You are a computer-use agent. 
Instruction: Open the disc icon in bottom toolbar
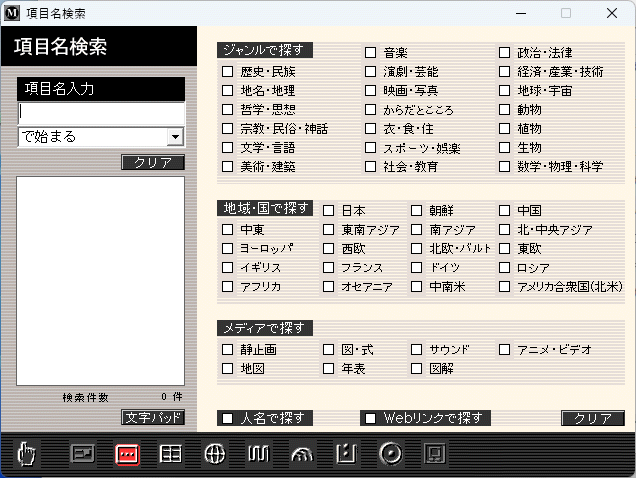pyautogui.click(x=390, y=454)
